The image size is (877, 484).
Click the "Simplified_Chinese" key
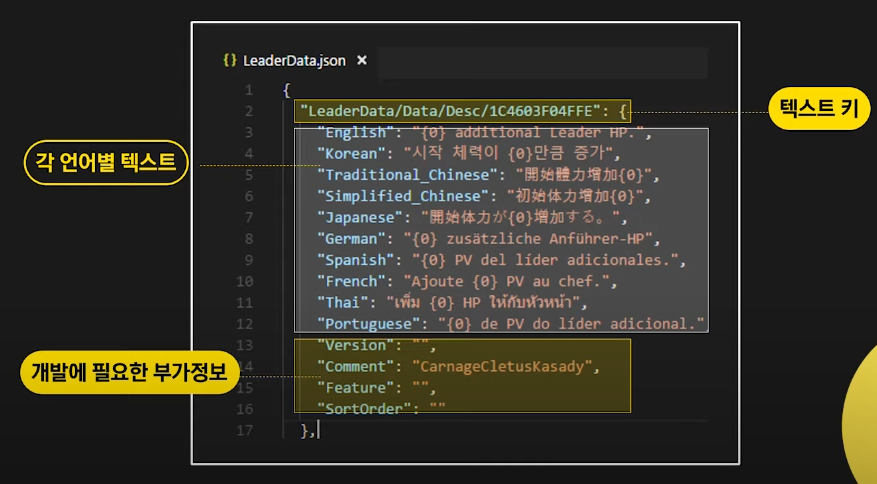403,196
